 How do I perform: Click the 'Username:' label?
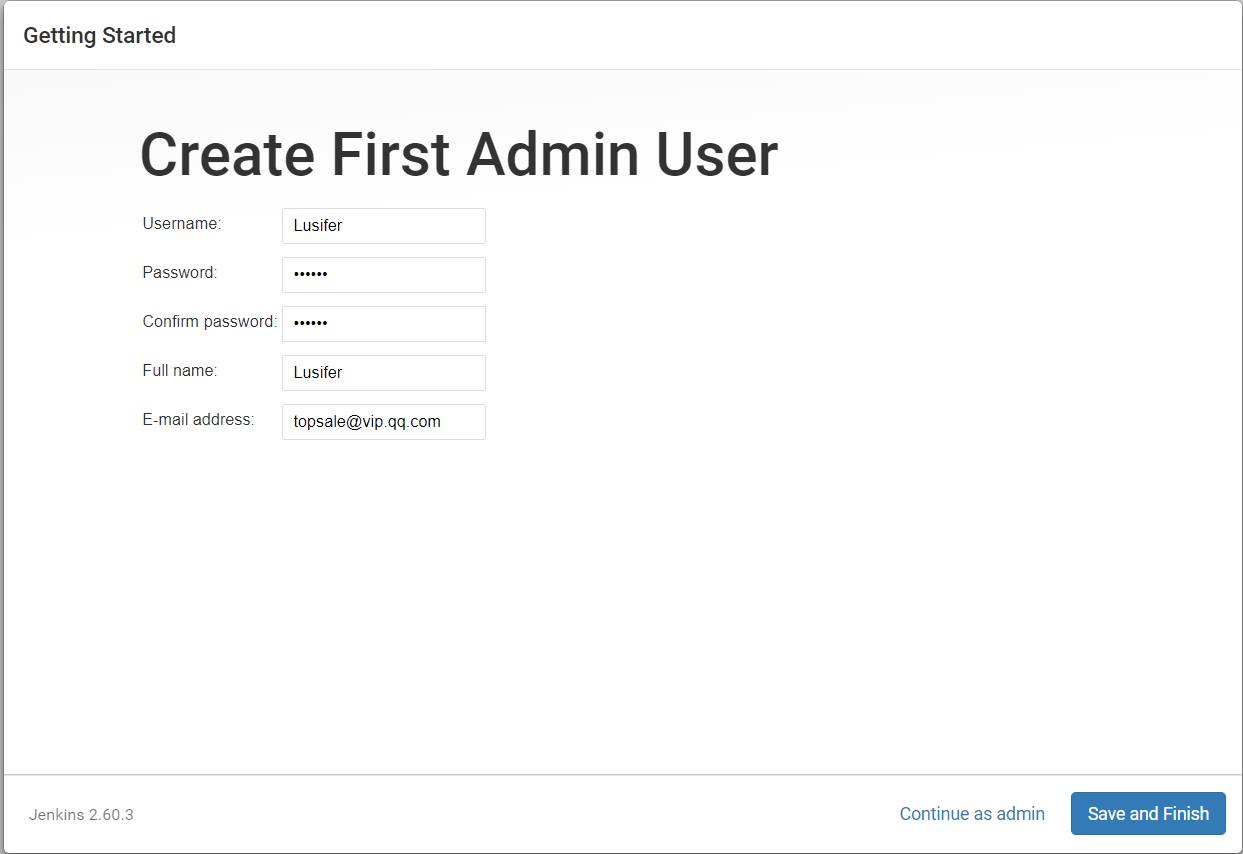coord(182,224)
